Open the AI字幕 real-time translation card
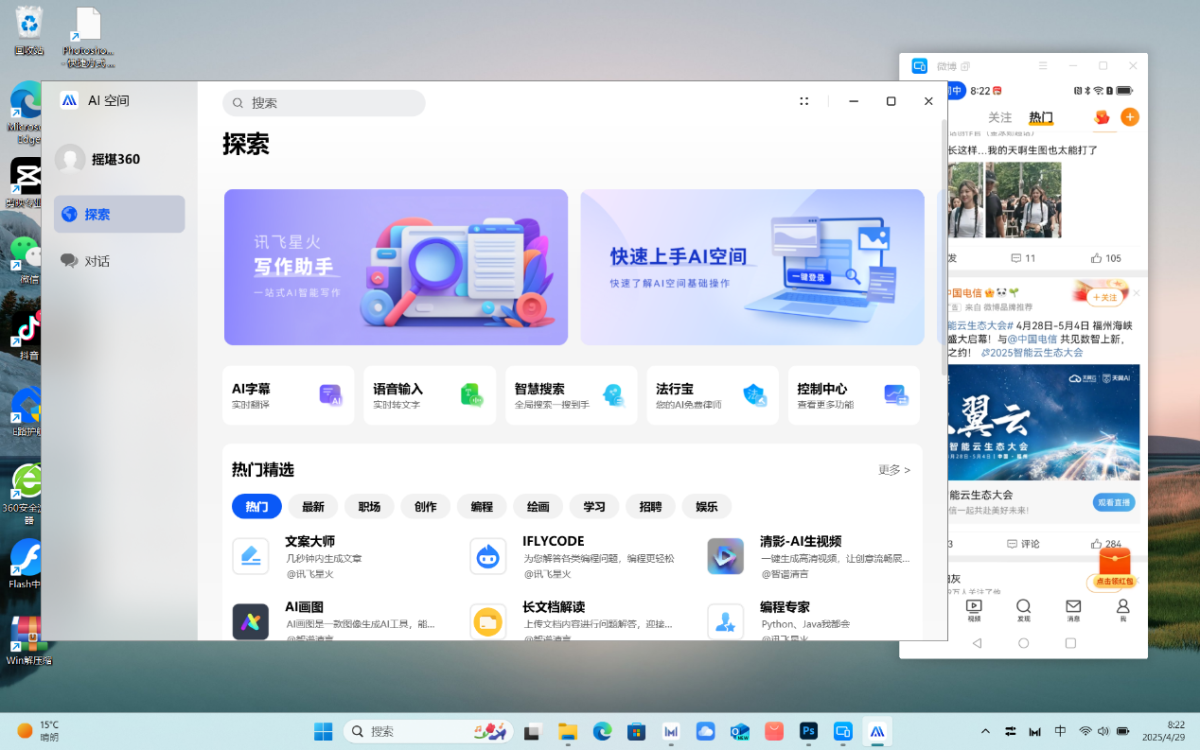The image size is (1200, 750). [x=288, y=395]
